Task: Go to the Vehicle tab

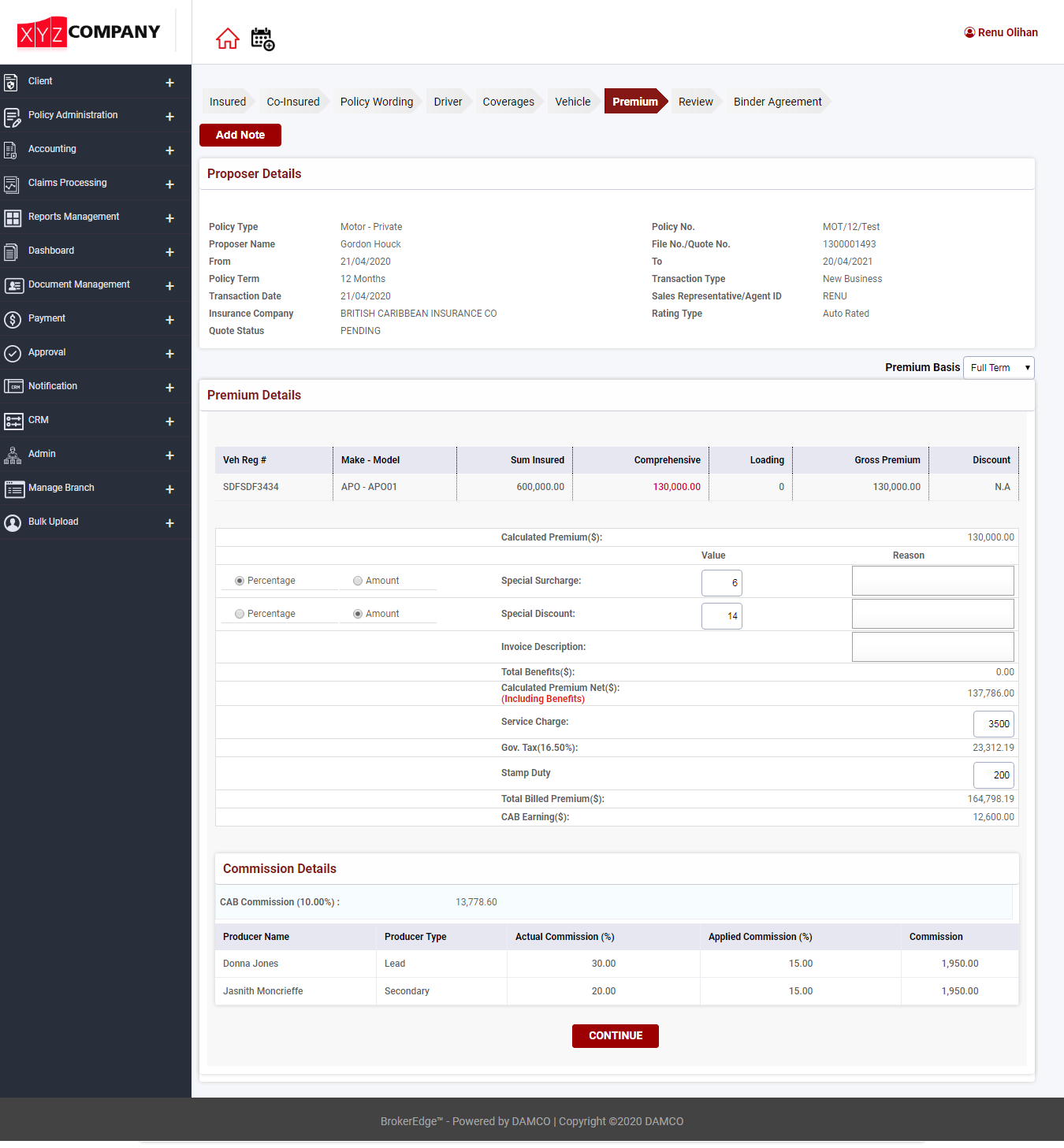Action: [x=573, y=102]
